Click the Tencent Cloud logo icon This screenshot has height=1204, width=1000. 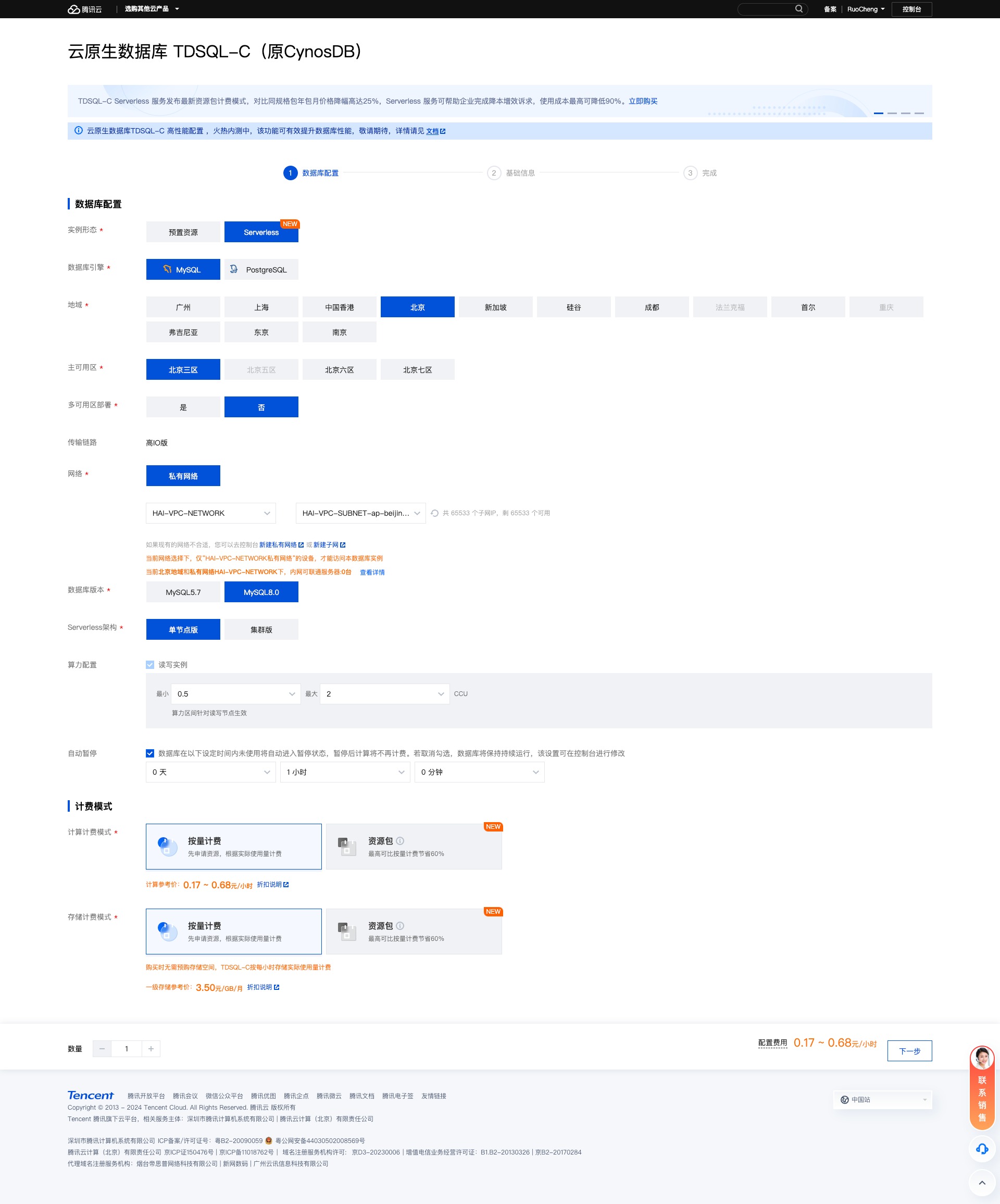[74, 9]
